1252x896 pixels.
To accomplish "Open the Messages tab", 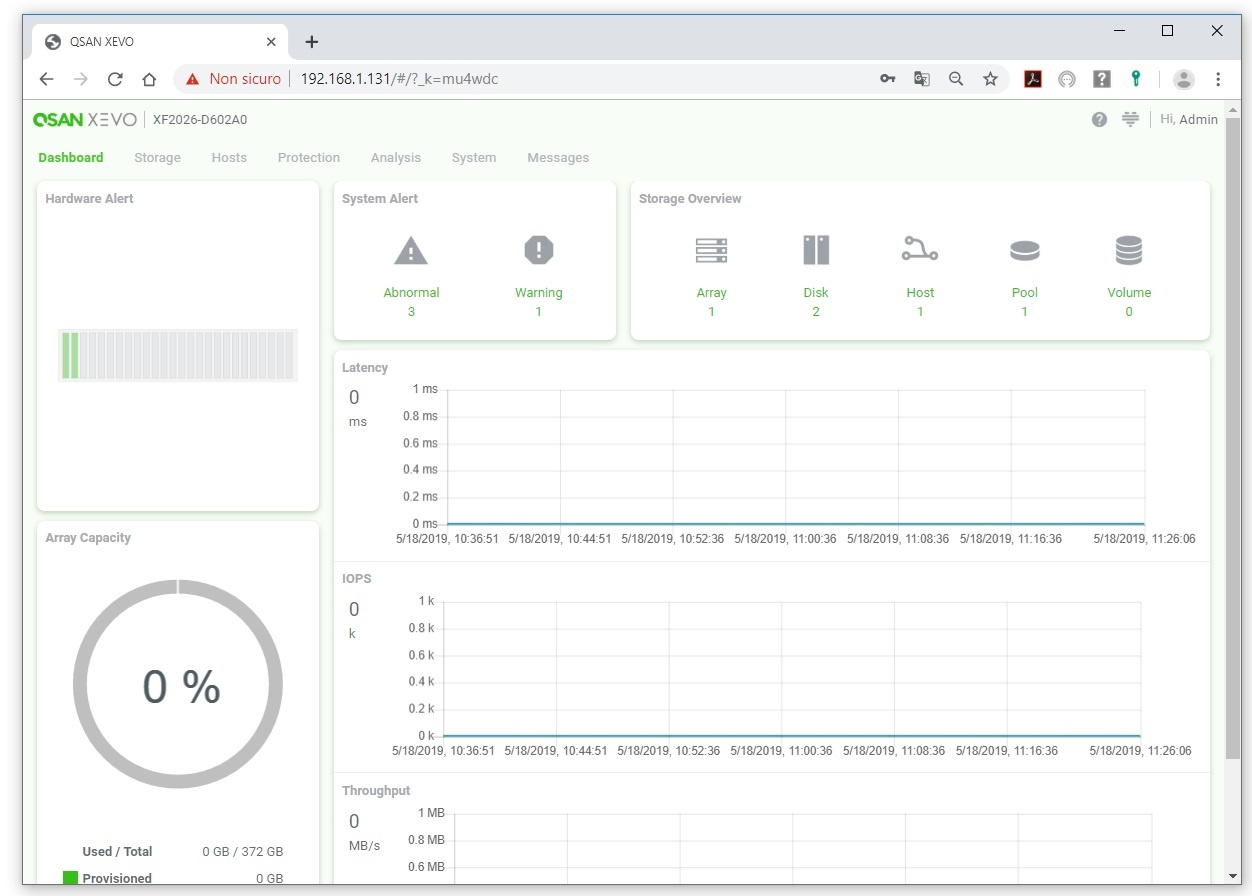I will click(558, 158).
